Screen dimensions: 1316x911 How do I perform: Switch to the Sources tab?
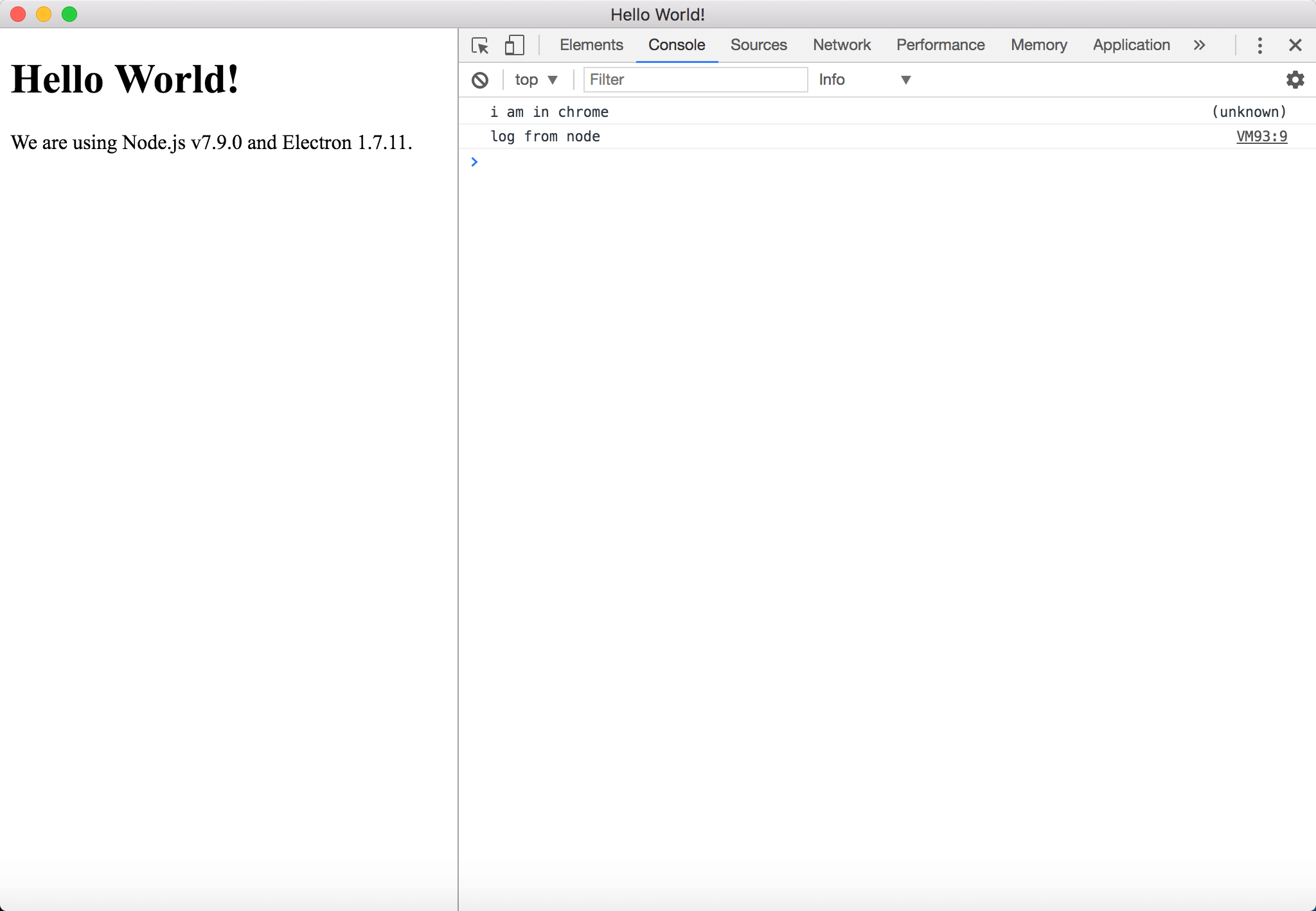click(758, 45)
